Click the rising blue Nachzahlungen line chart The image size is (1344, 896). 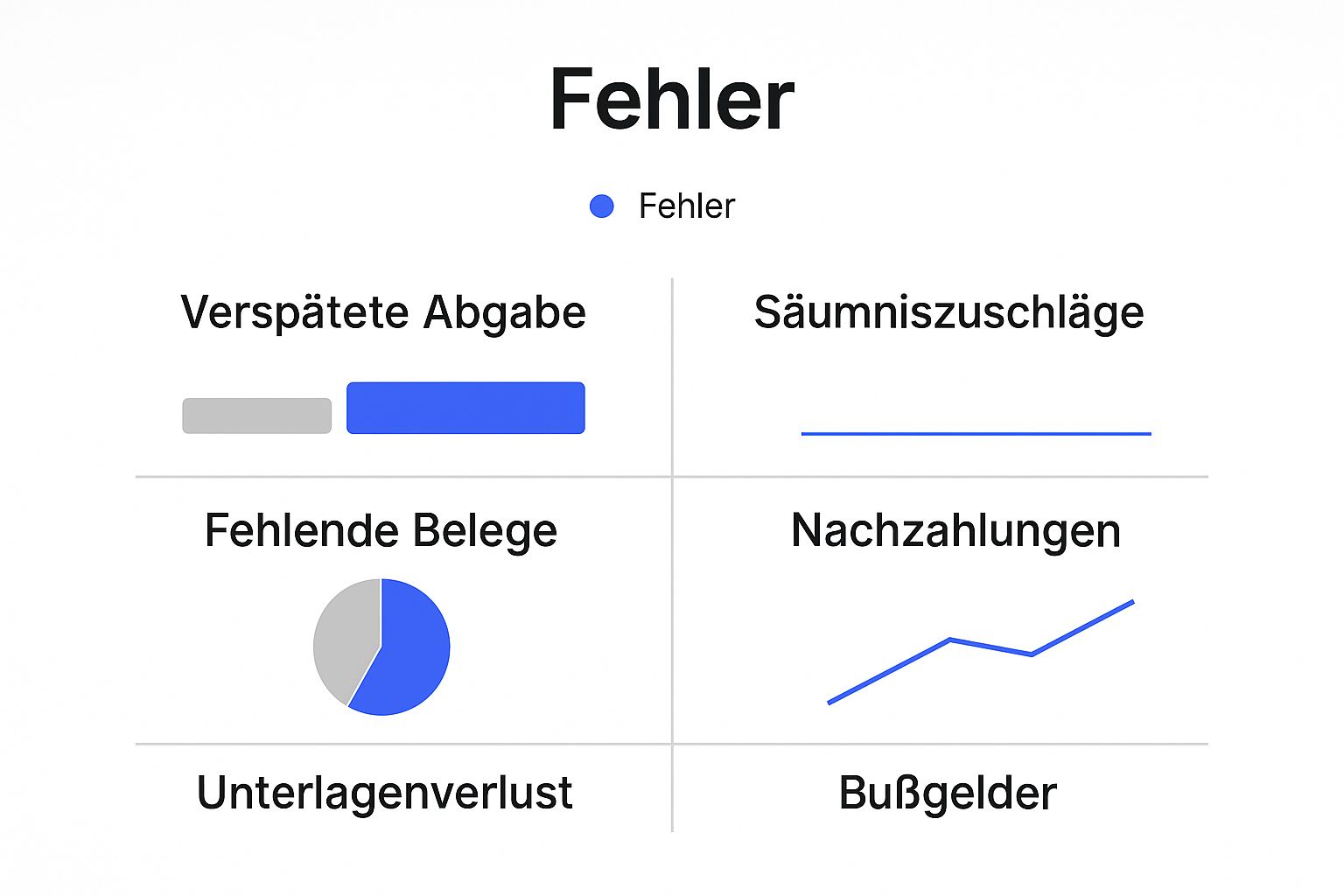(x=981, y=651)
